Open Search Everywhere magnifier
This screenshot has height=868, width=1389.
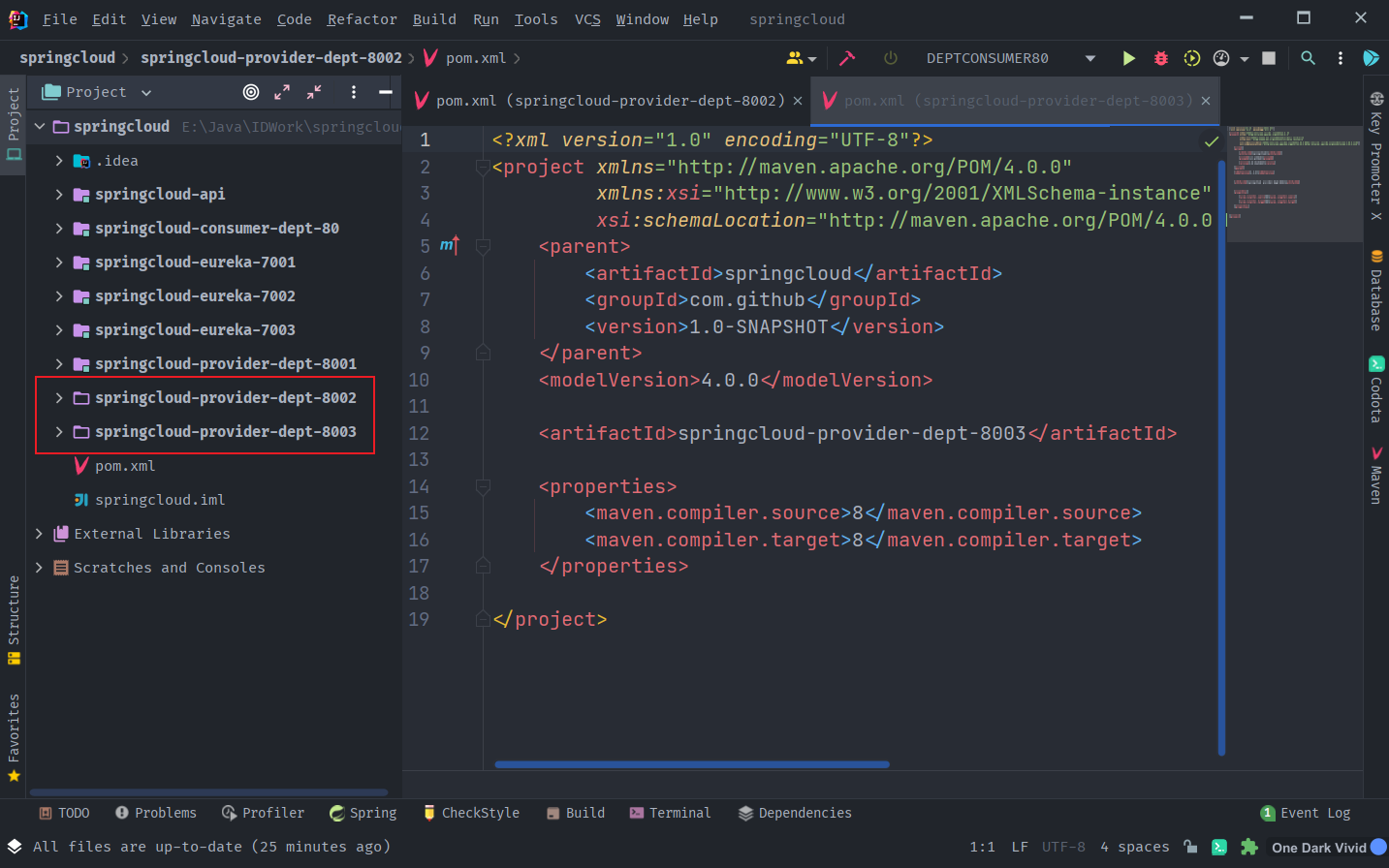(1308, 58)
